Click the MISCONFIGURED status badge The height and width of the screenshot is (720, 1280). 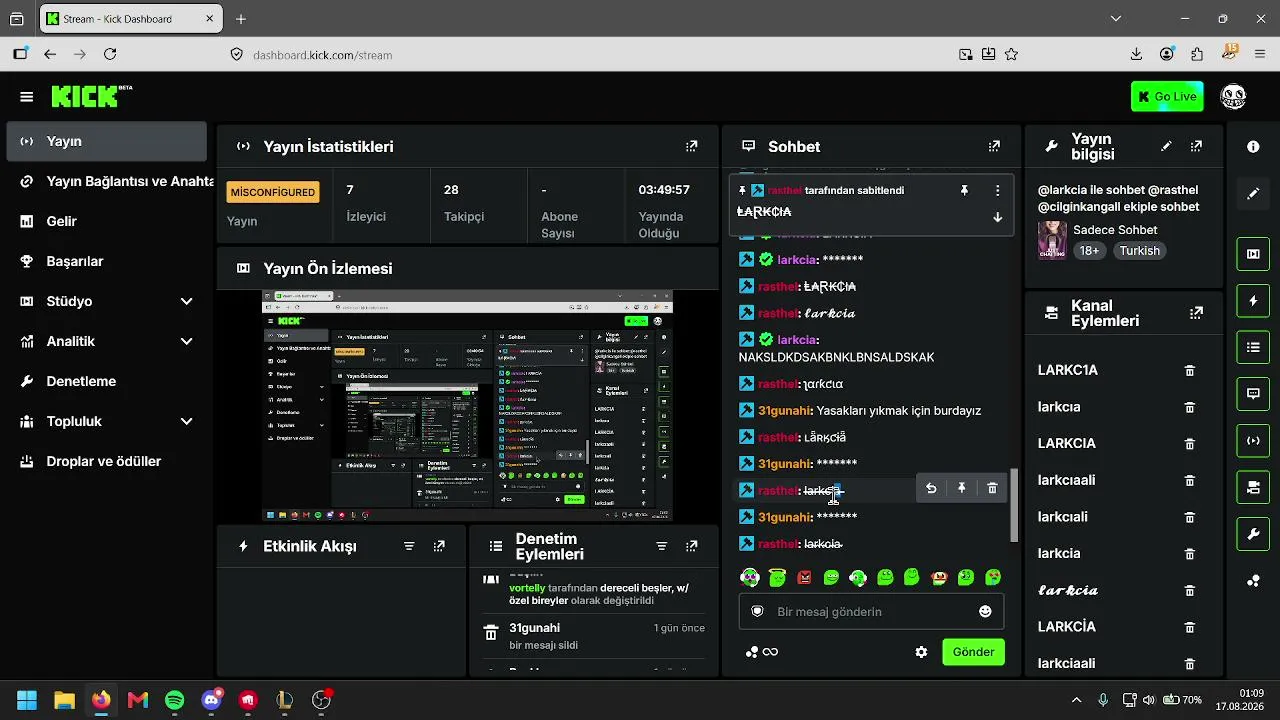[x=273, y=192]
